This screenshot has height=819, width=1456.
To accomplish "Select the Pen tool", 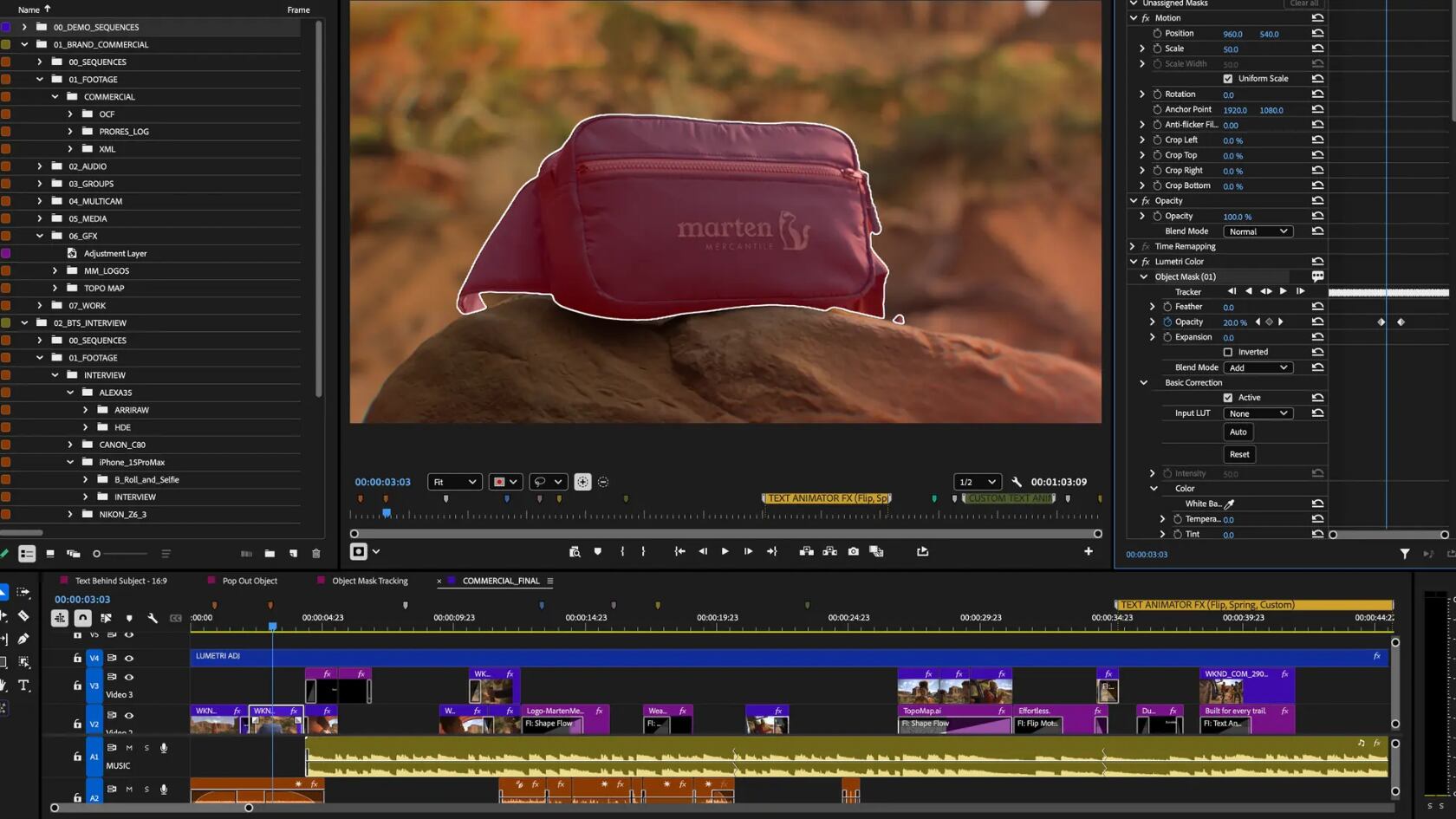I will [x=23, y=639].
